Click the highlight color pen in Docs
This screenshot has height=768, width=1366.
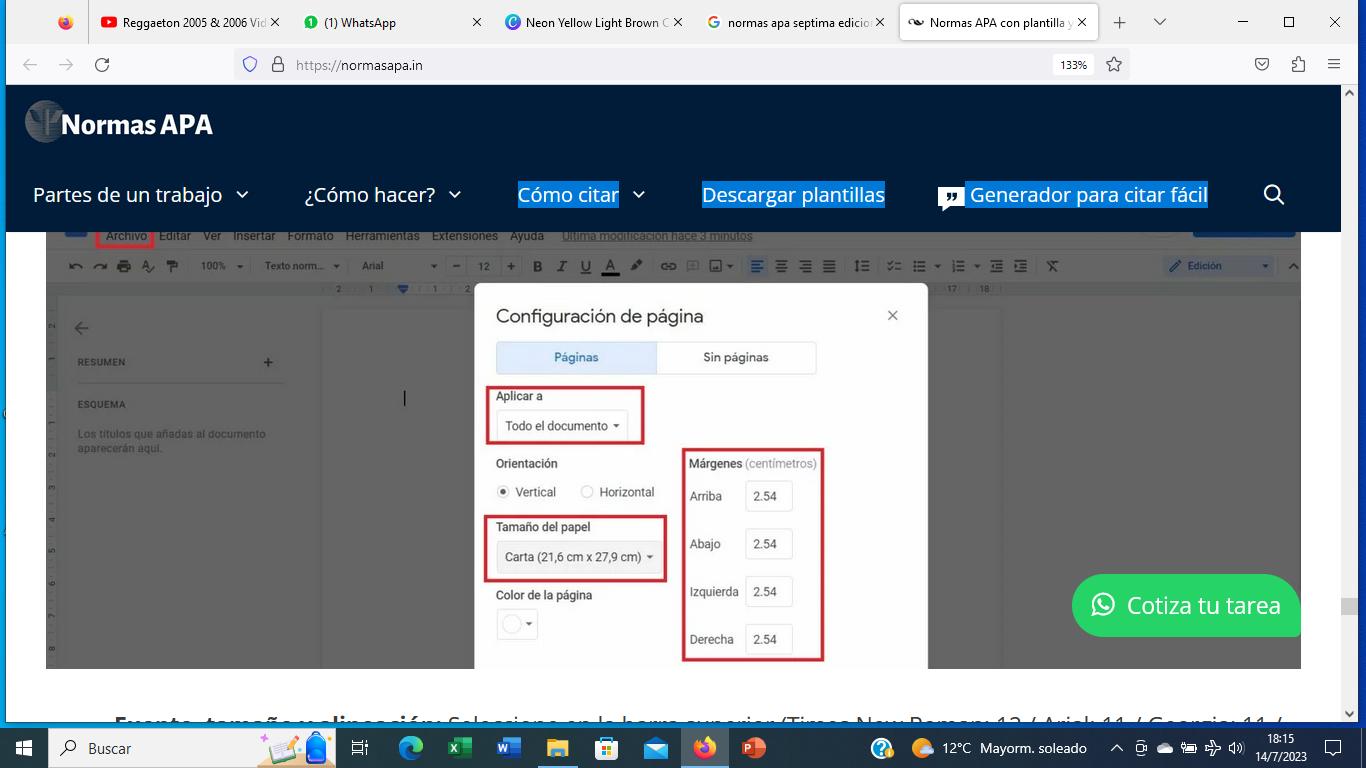pyautogui.click(x=636, y=266)
